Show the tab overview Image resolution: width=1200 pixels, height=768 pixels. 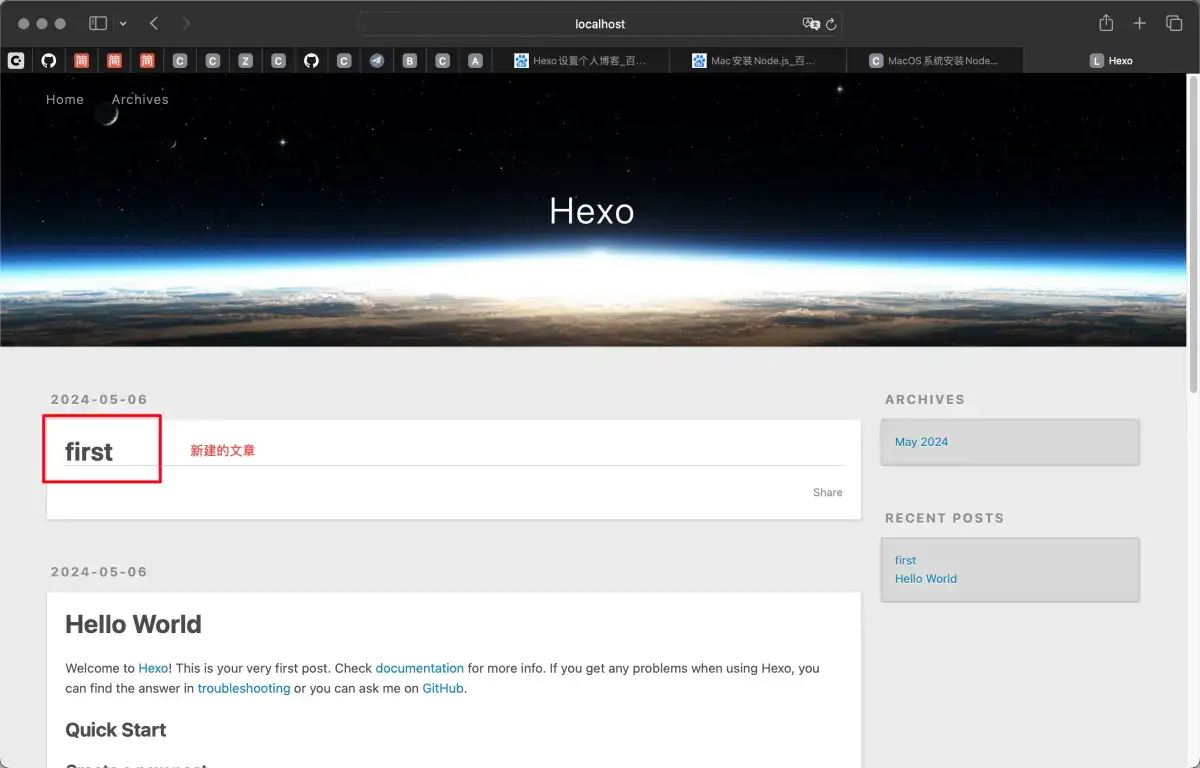(x=1174, y=23)
